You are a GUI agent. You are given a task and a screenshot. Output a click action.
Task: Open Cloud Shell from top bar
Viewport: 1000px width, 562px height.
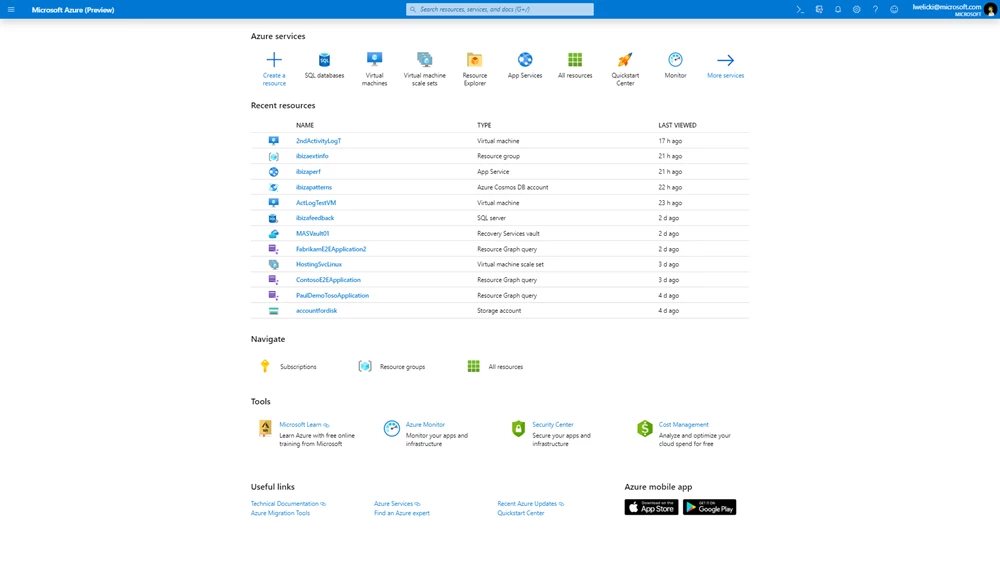point(800,9)
